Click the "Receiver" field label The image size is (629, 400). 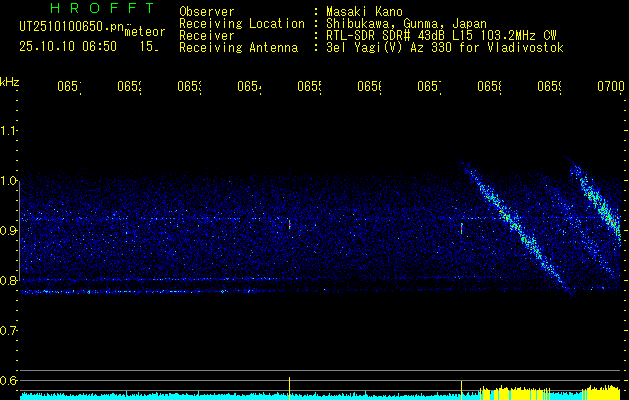coord(207,36)
